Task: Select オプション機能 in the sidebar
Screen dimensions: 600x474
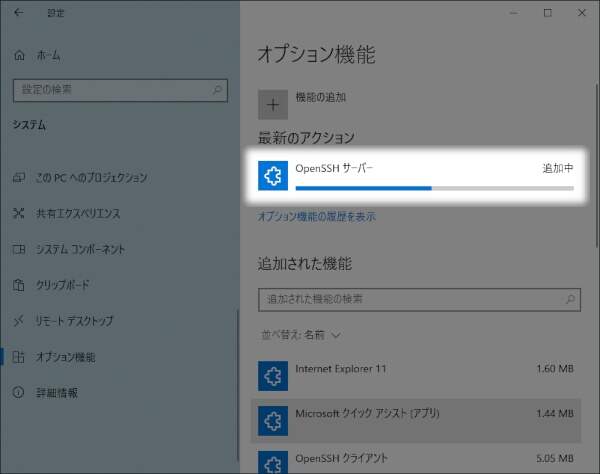Action: click(x=65, y=357)
